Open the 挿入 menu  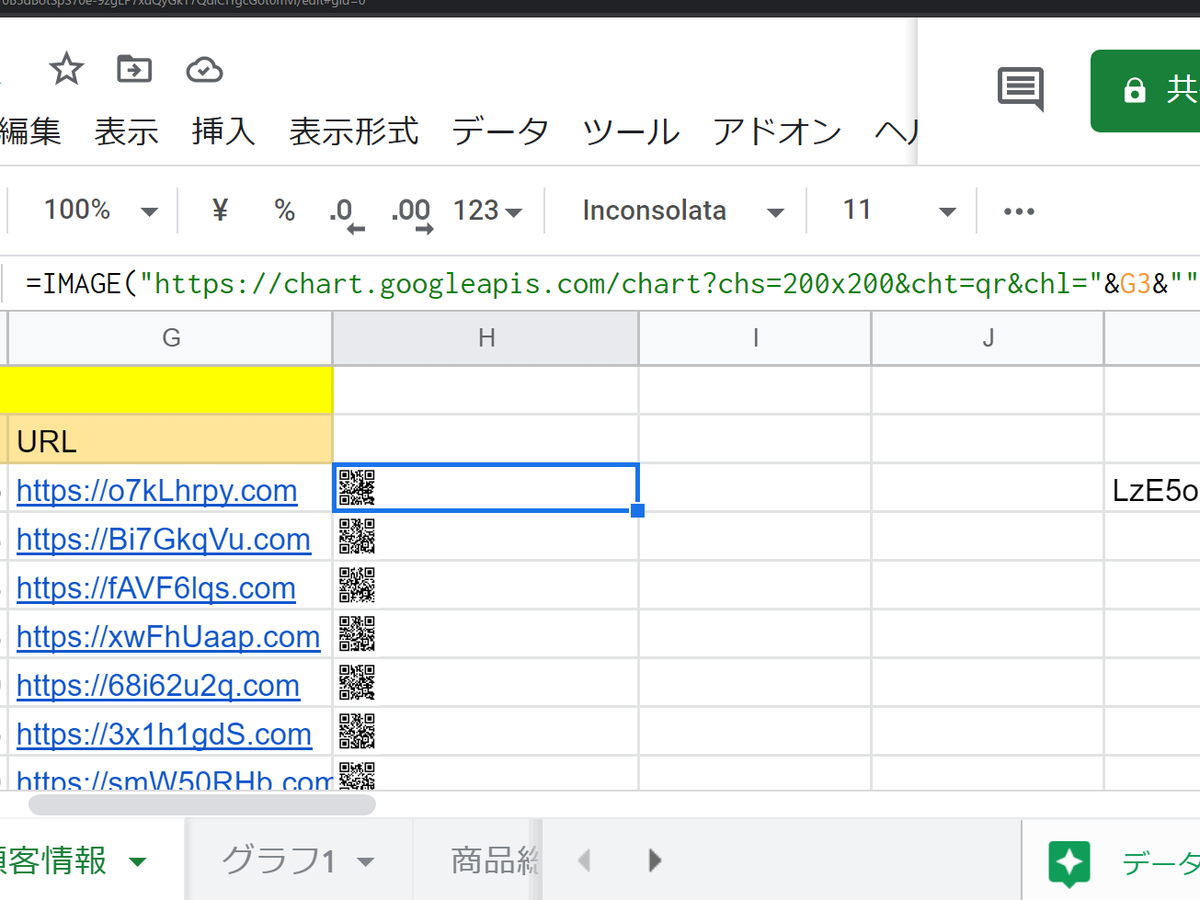coord(224,131)
